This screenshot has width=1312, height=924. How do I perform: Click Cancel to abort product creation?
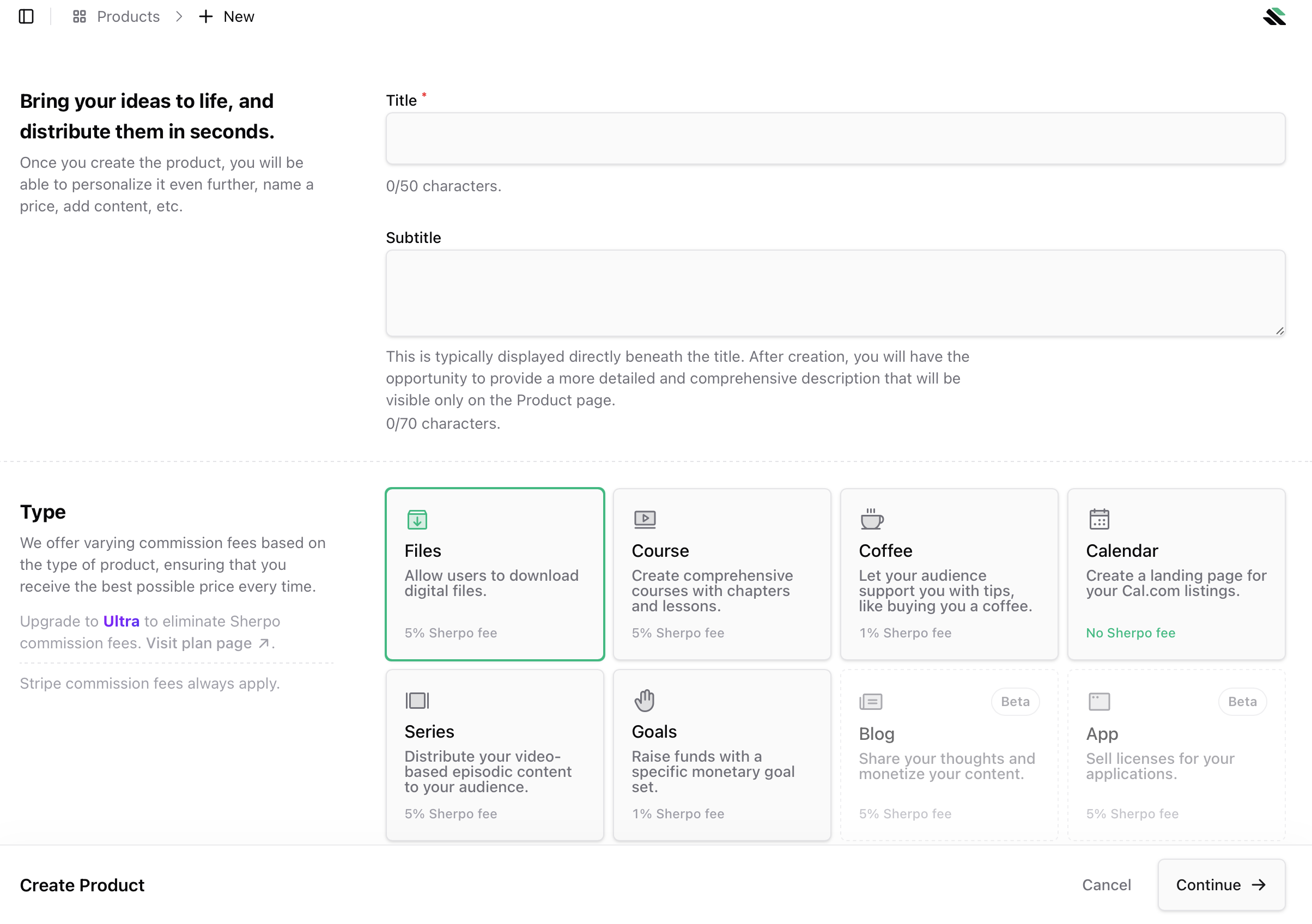1106,885
